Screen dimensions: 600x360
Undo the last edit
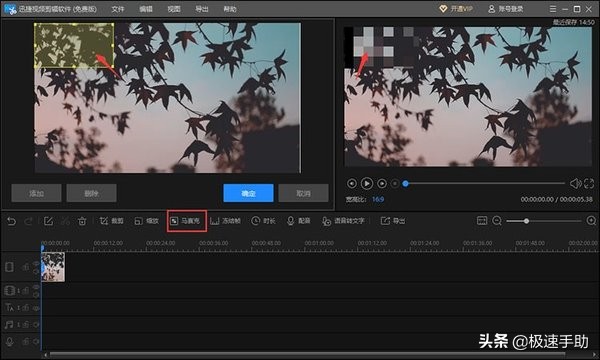click(x=11, y=221)
